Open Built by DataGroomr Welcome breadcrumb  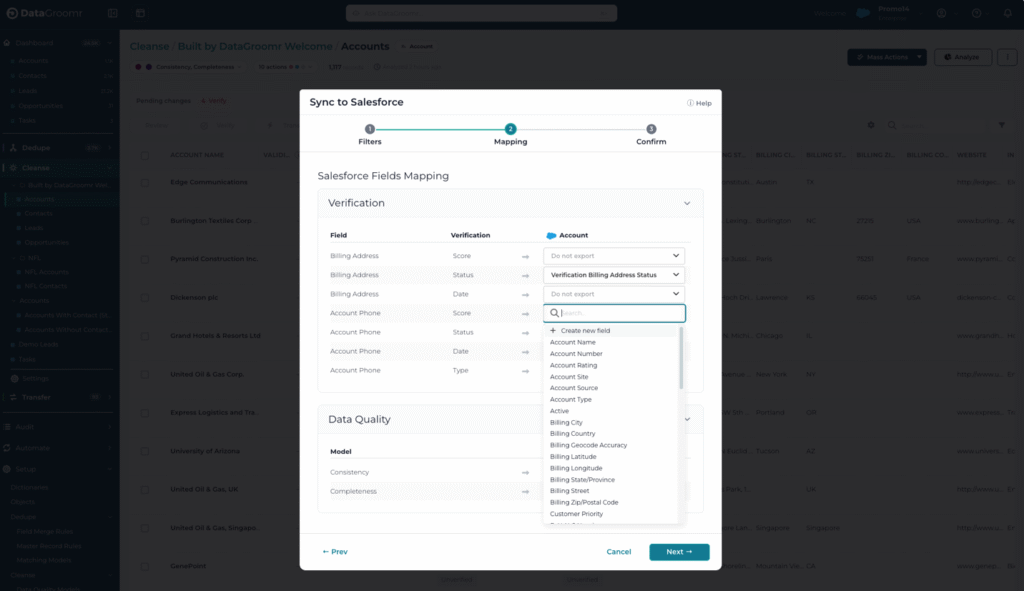coord(255,46)
